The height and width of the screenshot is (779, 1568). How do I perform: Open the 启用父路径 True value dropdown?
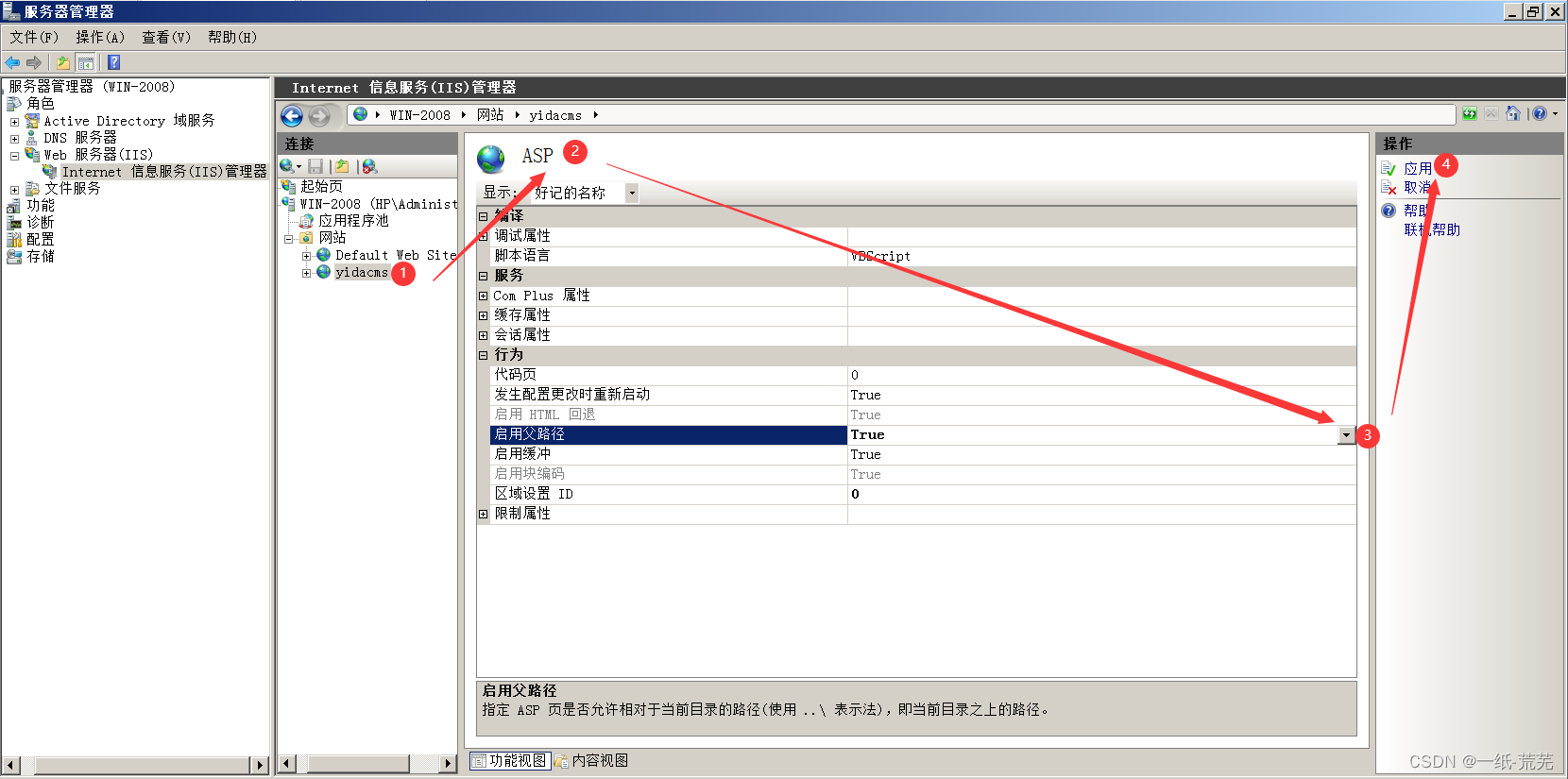tap(1346, 435)
